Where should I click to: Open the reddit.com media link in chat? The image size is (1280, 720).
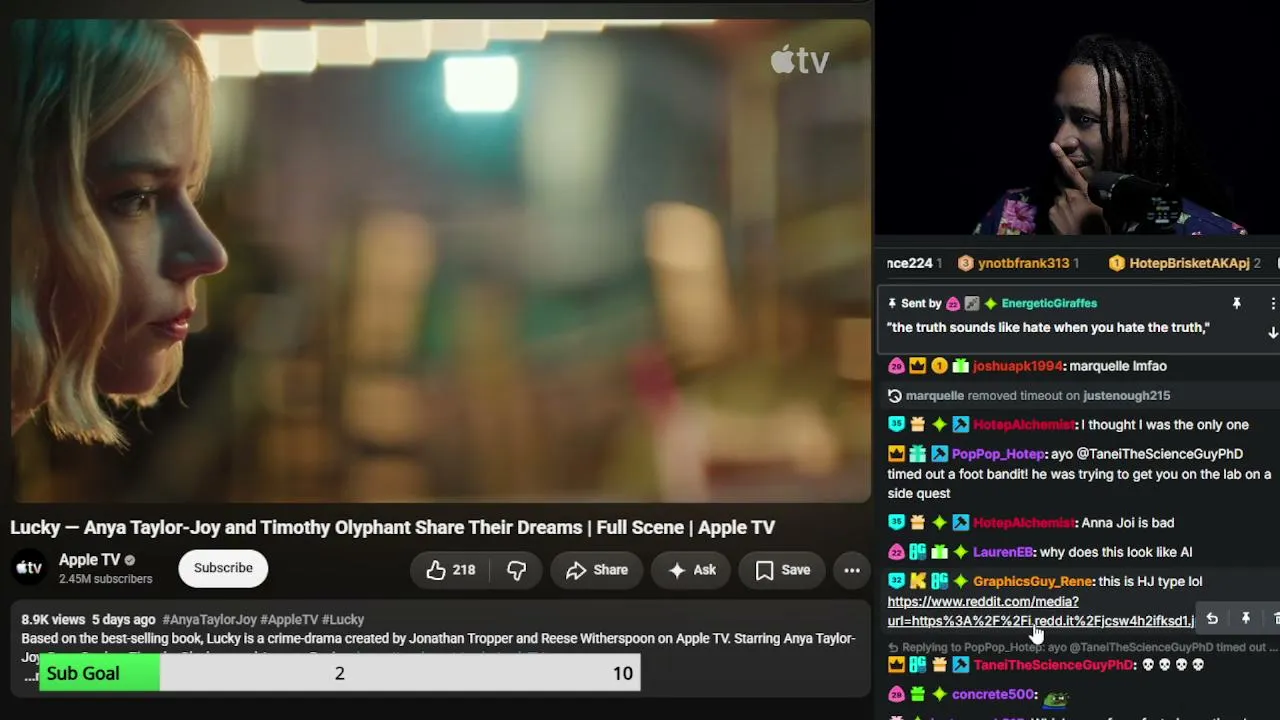pyautogui.click(x=1040, y=611)
